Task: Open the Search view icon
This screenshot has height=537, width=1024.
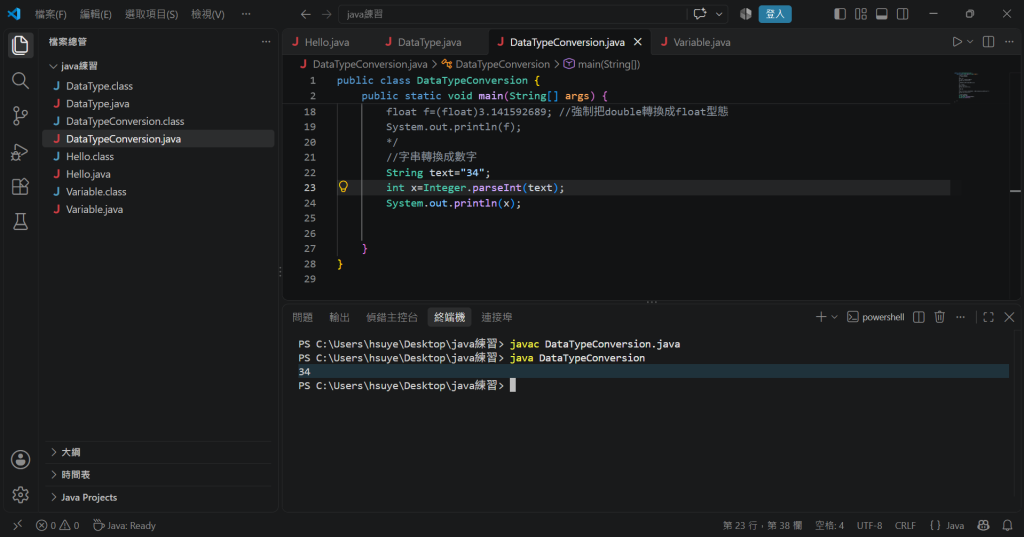Action: tap(20, 80)
